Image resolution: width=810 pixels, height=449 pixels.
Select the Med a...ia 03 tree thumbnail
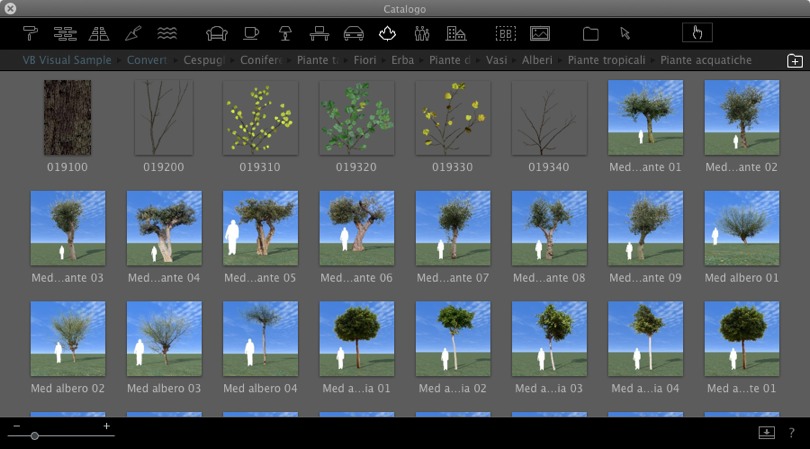coord(549,338)
